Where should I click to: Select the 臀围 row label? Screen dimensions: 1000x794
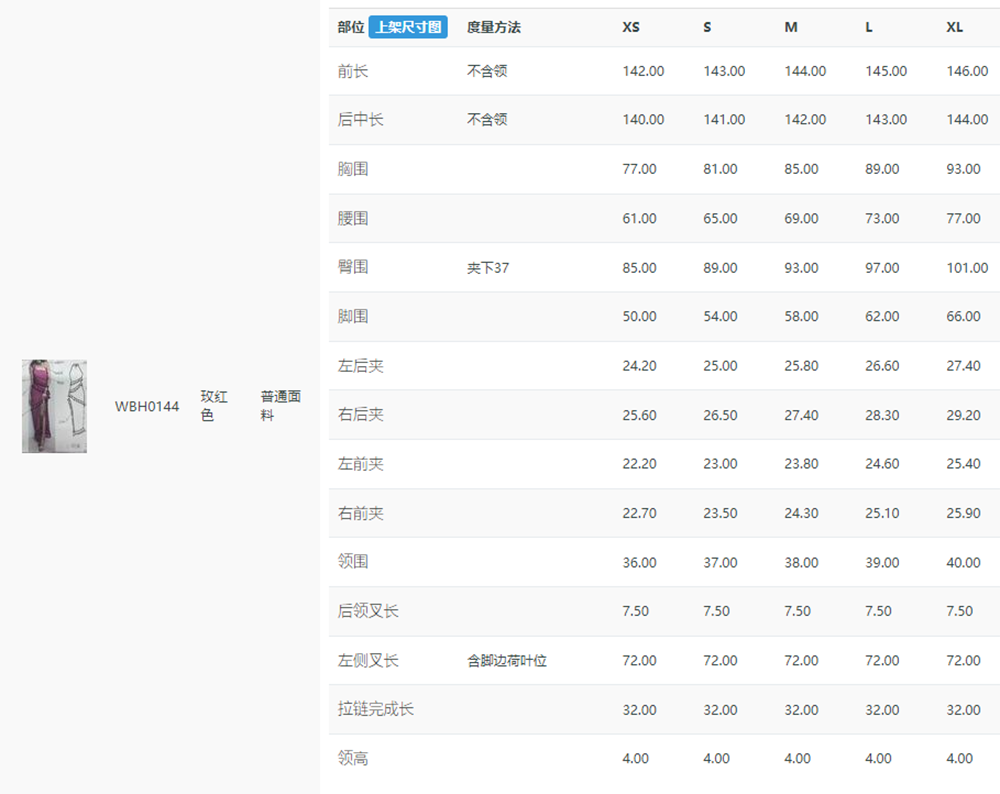click(x=353, y=267)
